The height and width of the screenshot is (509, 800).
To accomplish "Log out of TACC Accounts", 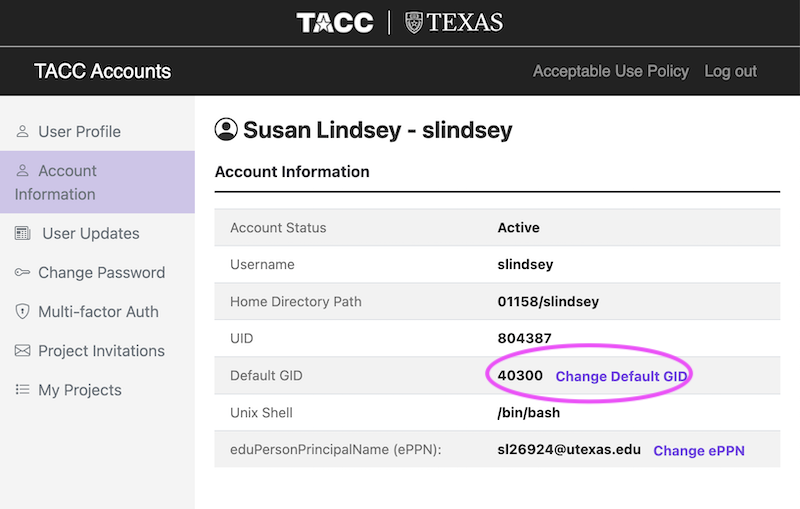I will [x=731, y=71].
